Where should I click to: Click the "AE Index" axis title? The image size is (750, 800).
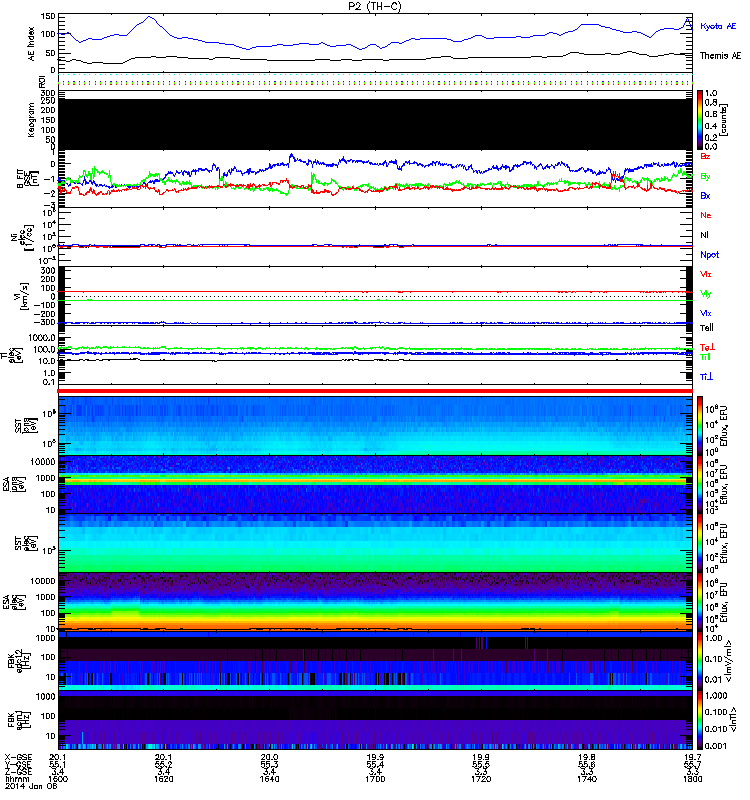click(32, 44)
